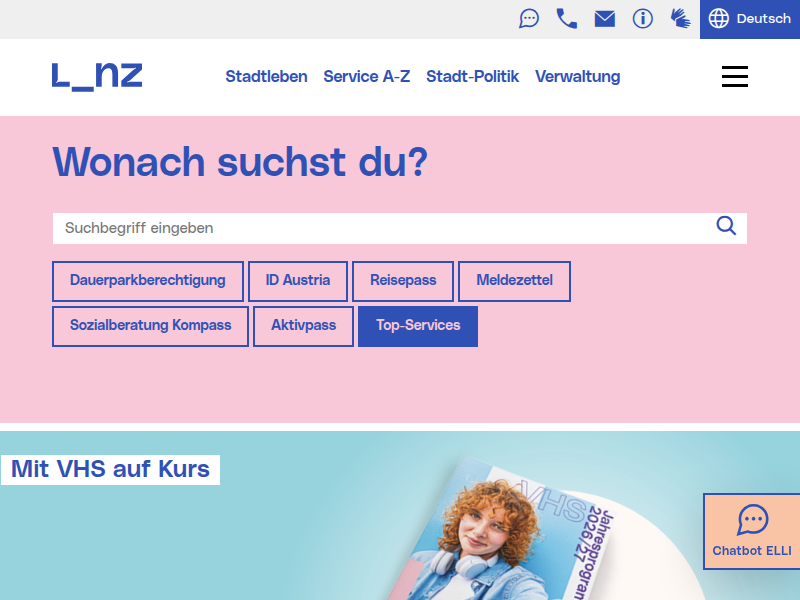Click the Wonach suchst du? heading
Viewport: 800px width, 600px height.
click(240, 162)
